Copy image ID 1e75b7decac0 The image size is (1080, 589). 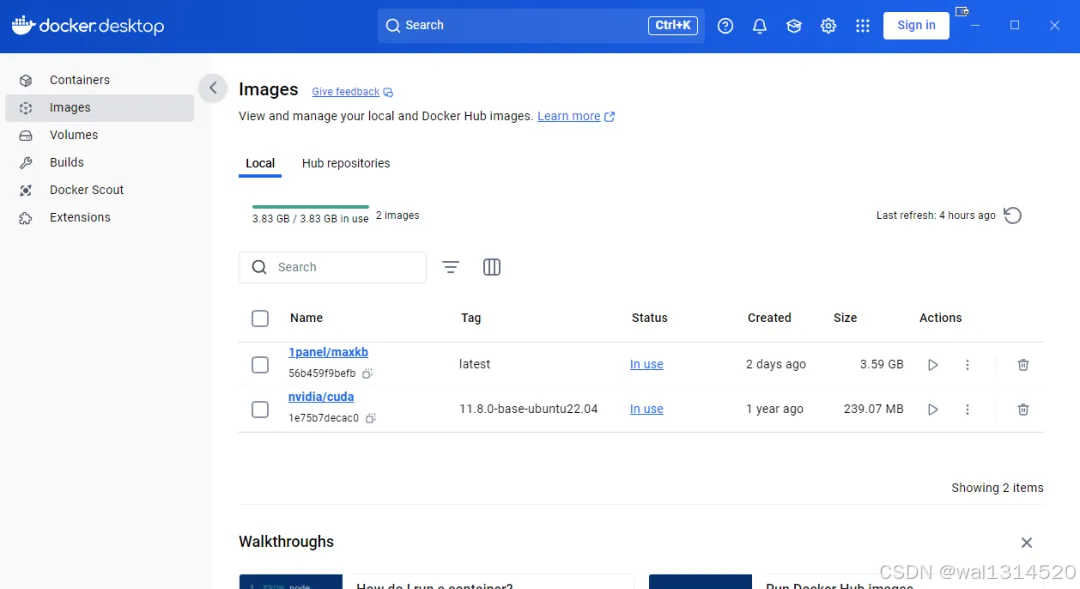(371, 418)
